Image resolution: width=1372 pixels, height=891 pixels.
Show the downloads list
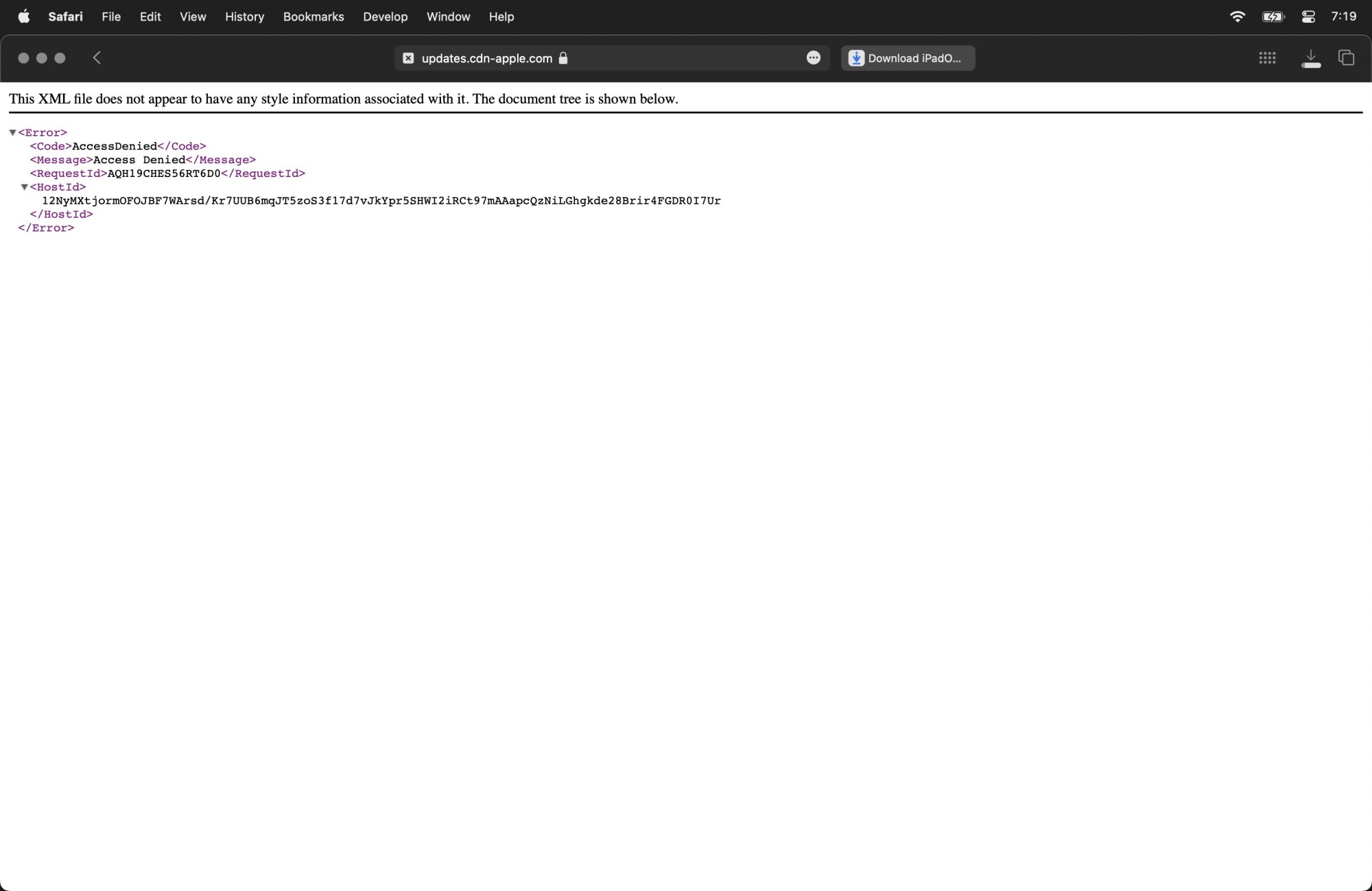click(1310, 58)
